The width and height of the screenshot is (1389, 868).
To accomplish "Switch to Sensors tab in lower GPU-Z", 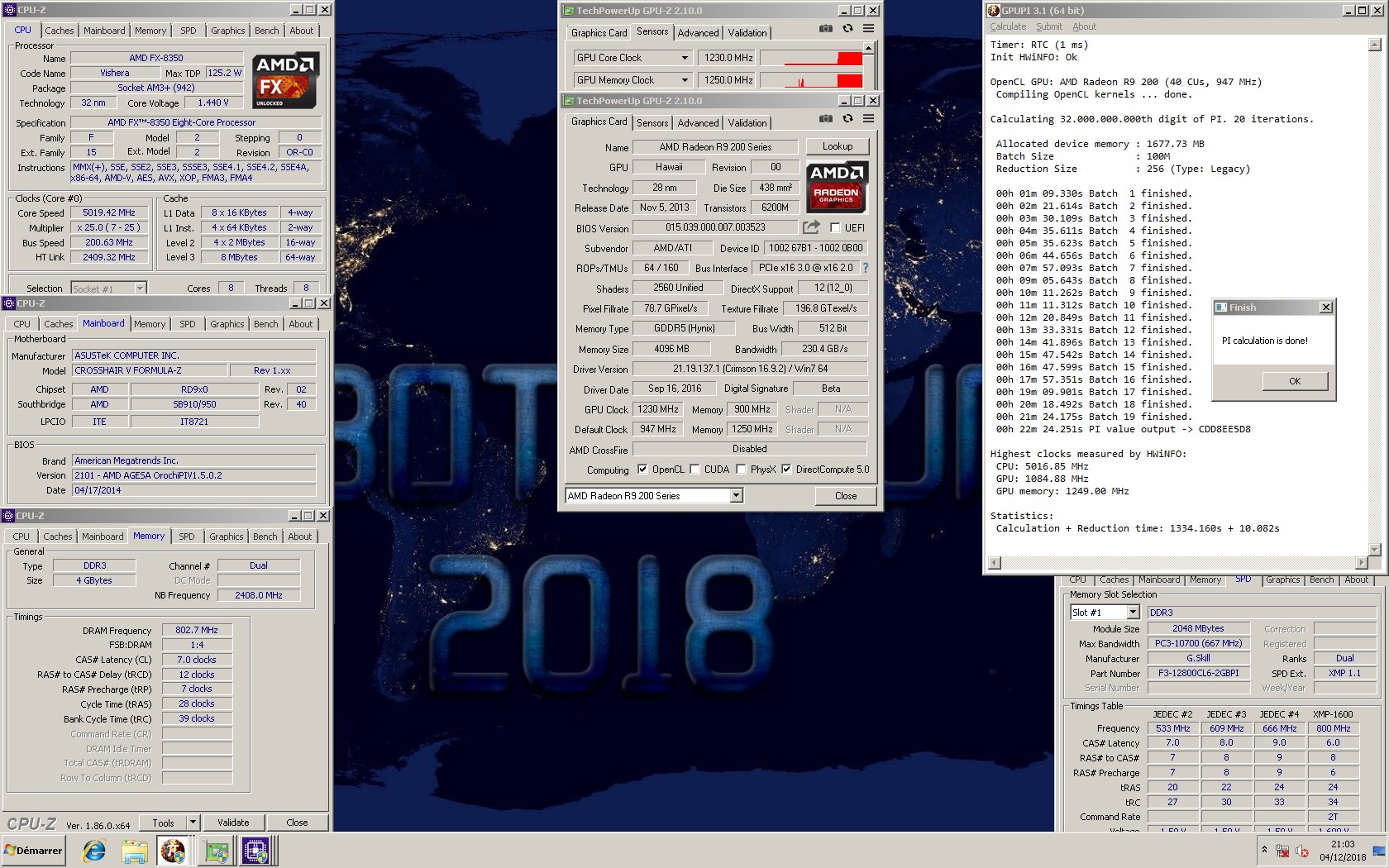I will [x=652, y=122].
